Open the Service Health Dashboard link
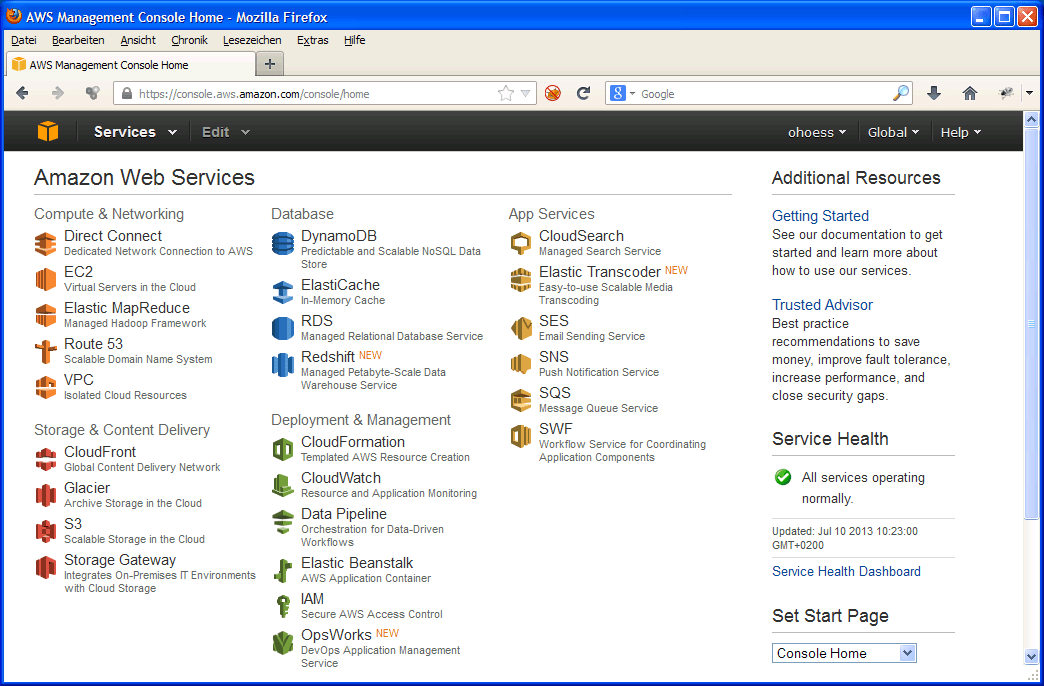The height and width of the screenshot is (686, 1044). [x=846, y=571]
